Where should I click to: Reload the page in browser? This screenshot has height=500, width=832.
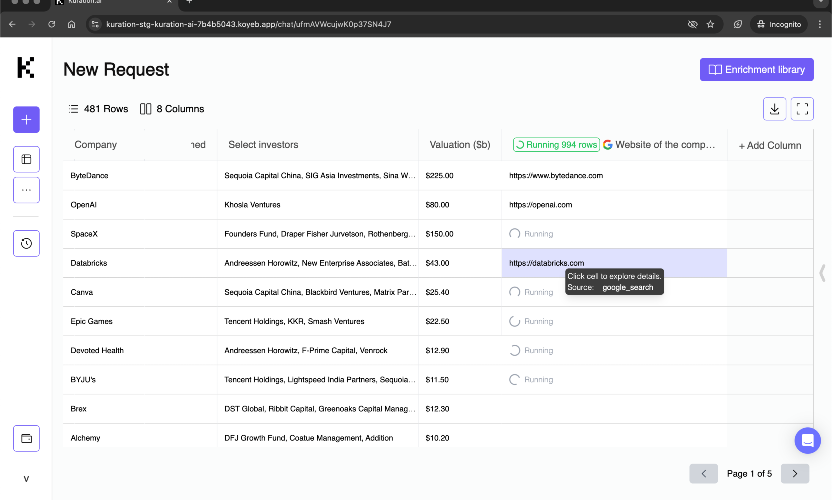[x=51, y=24]
